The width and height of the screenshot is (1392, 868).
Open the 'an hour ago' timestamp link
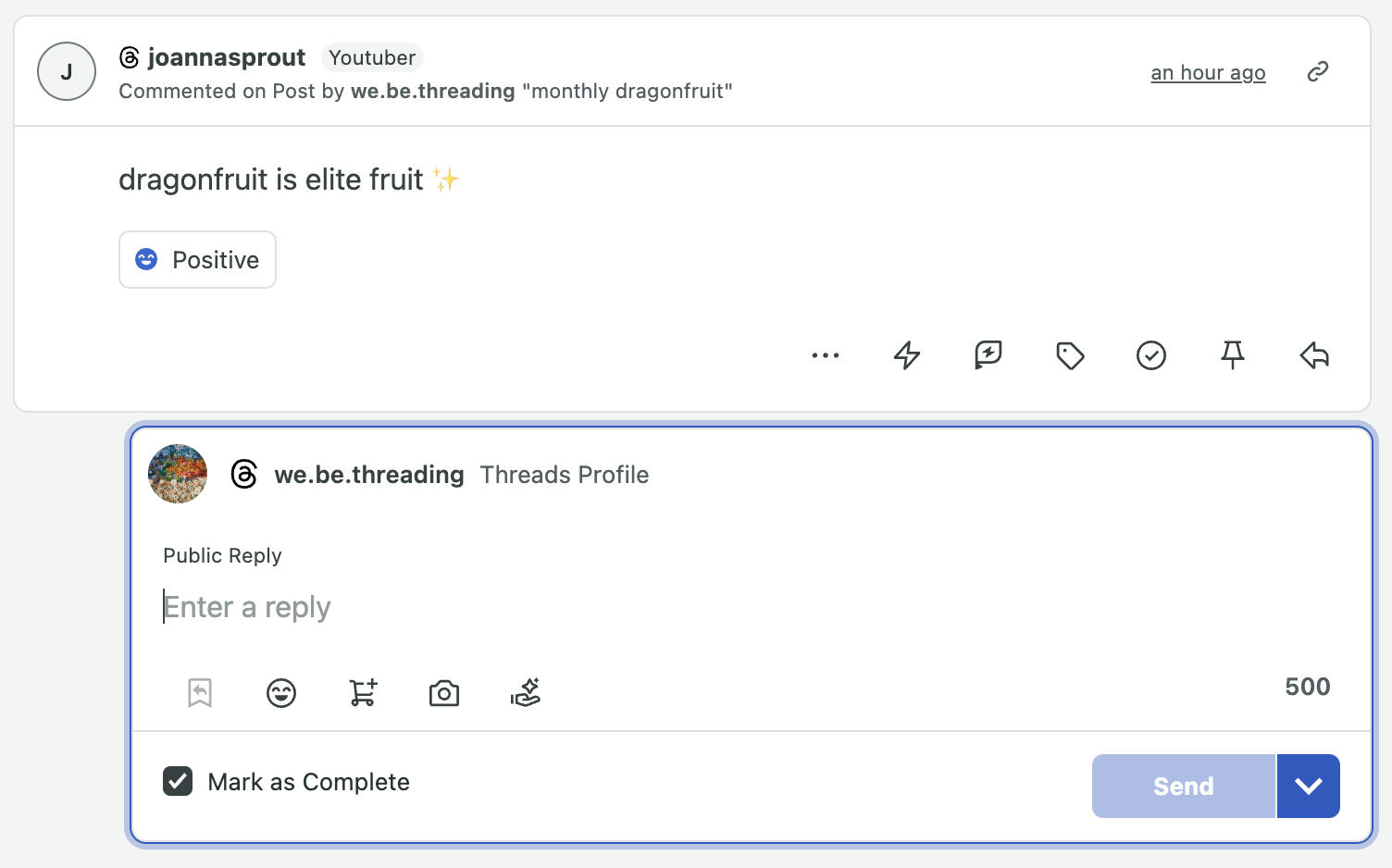(x=1208, y=73)
